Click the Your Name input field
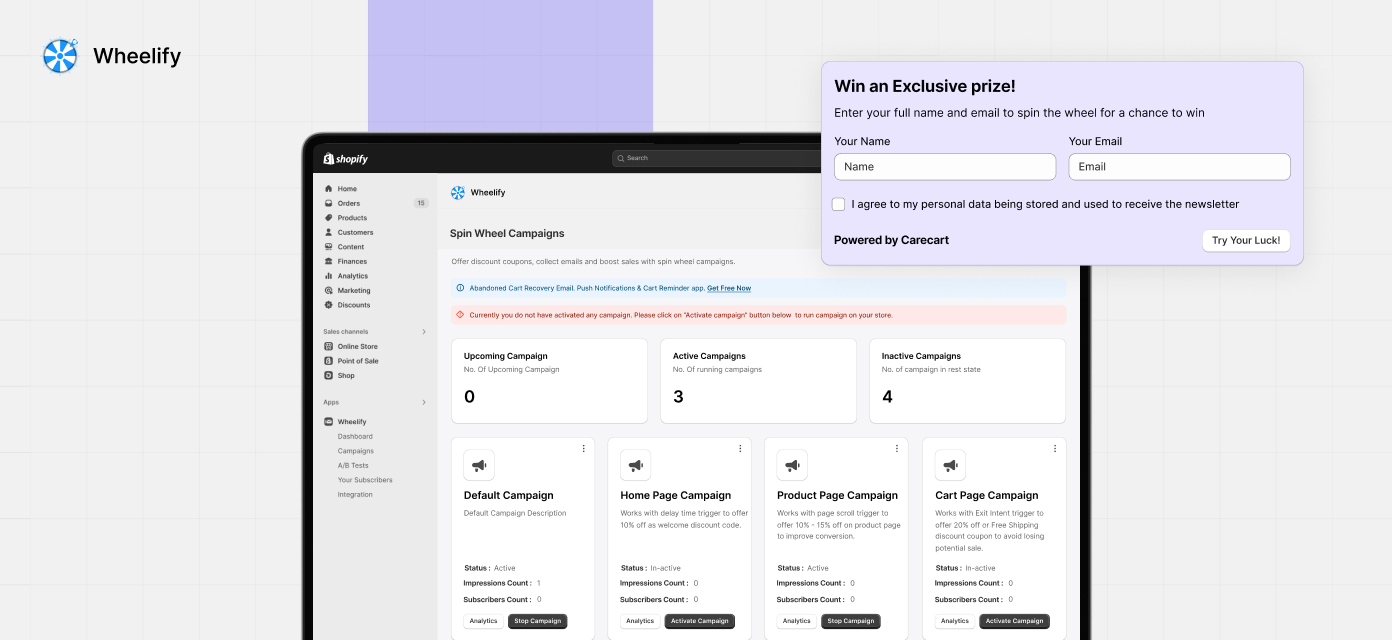Image resolution: width=1392 pixels, height=640 pixels. (945, 167)
